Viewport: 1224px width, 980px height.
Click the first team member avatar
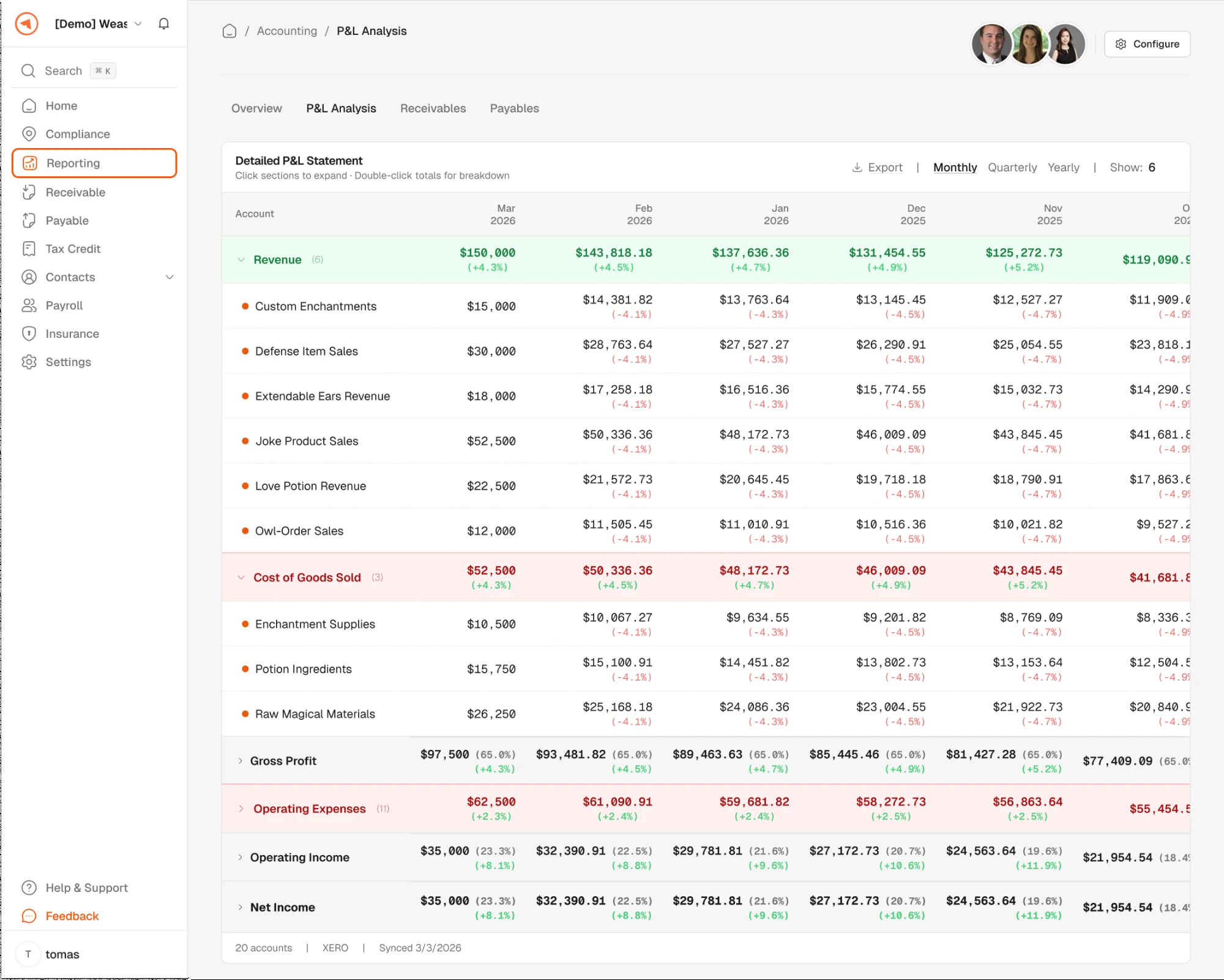click(991, 44)
